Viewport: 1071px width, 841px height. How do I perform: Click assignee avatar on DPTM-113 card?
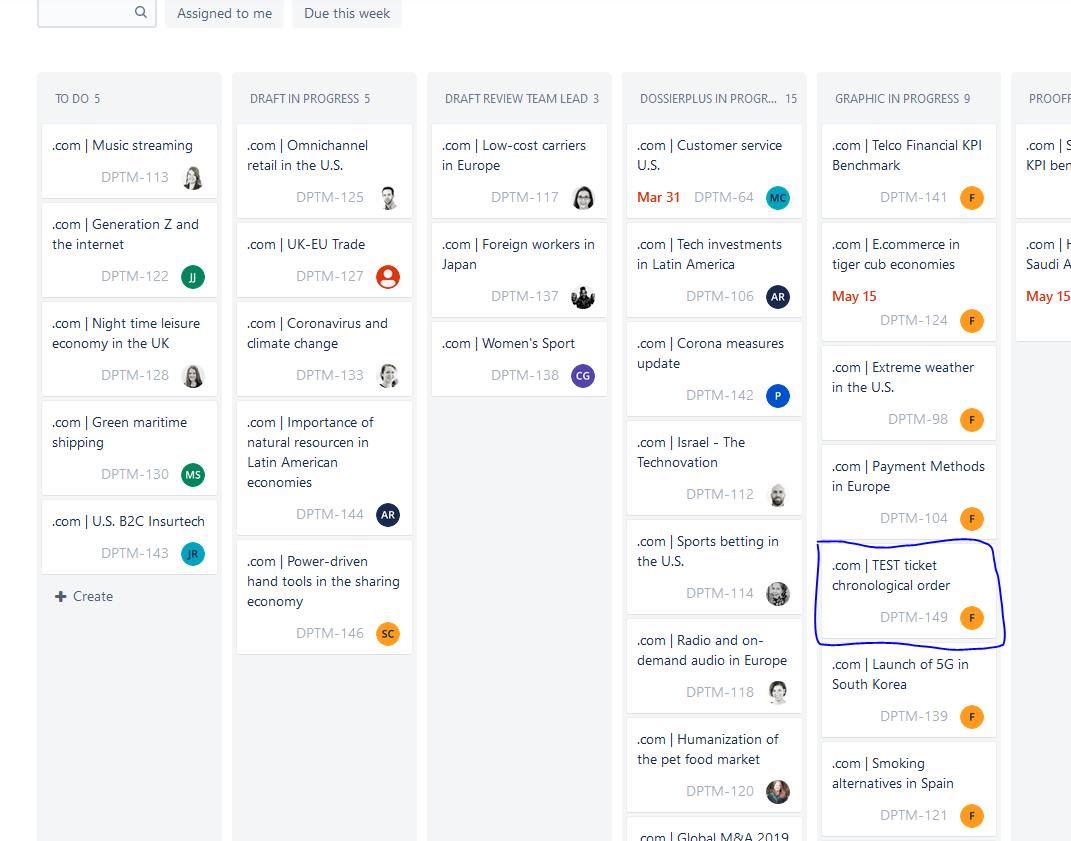click(193, 178)
